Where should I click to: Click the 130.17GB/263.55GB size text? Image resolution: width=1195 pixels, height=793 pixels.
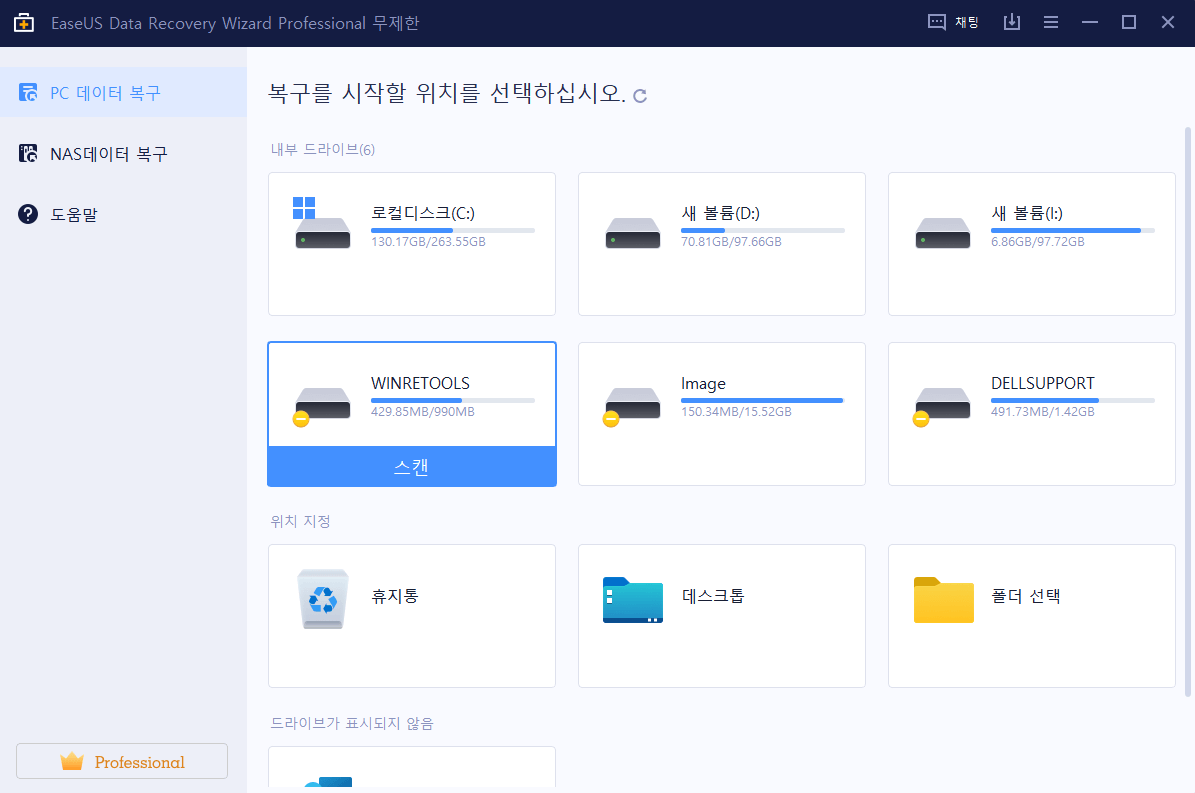click(x=428, y=241)
